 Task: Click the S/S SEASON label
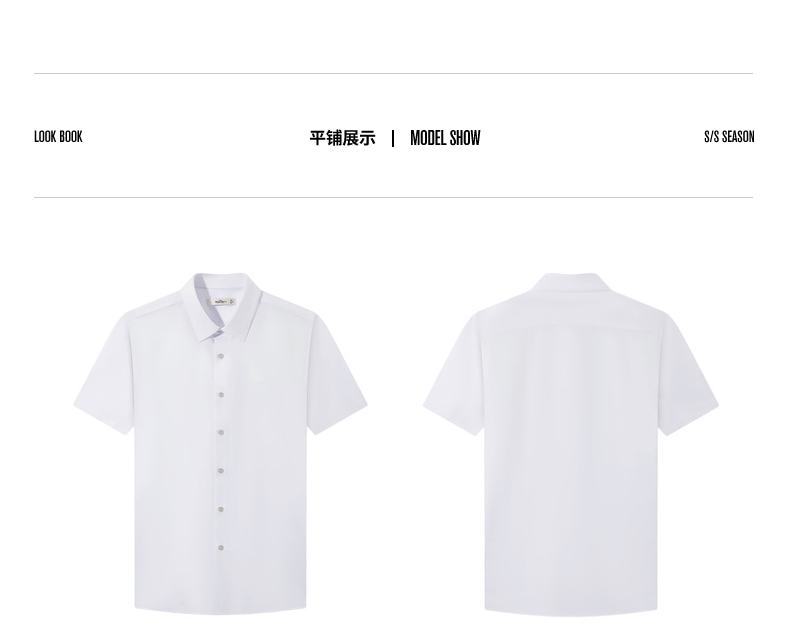click(729, 137)
